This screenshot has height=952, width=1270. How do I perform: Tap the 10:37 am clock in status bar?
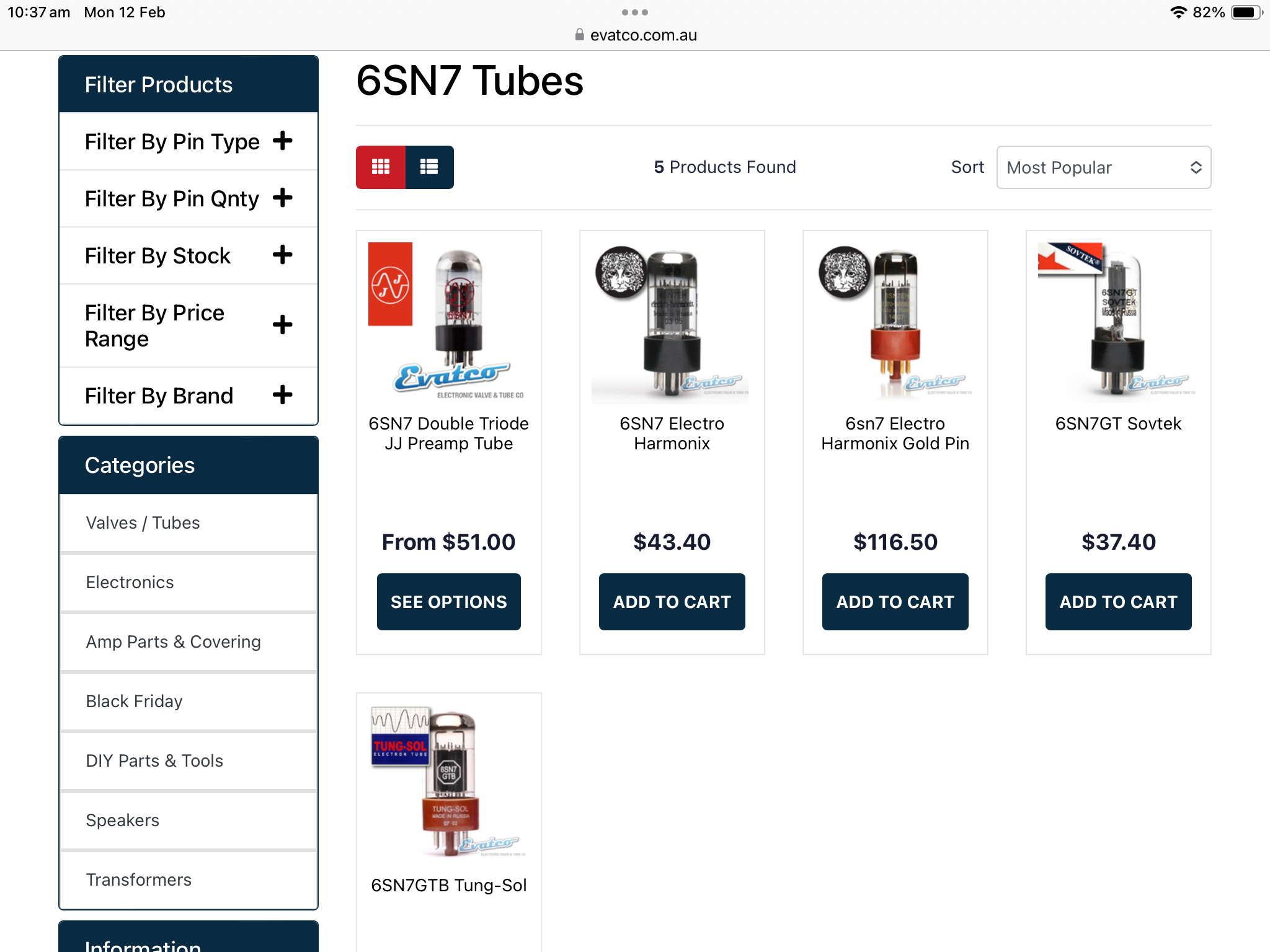point(38,12)
